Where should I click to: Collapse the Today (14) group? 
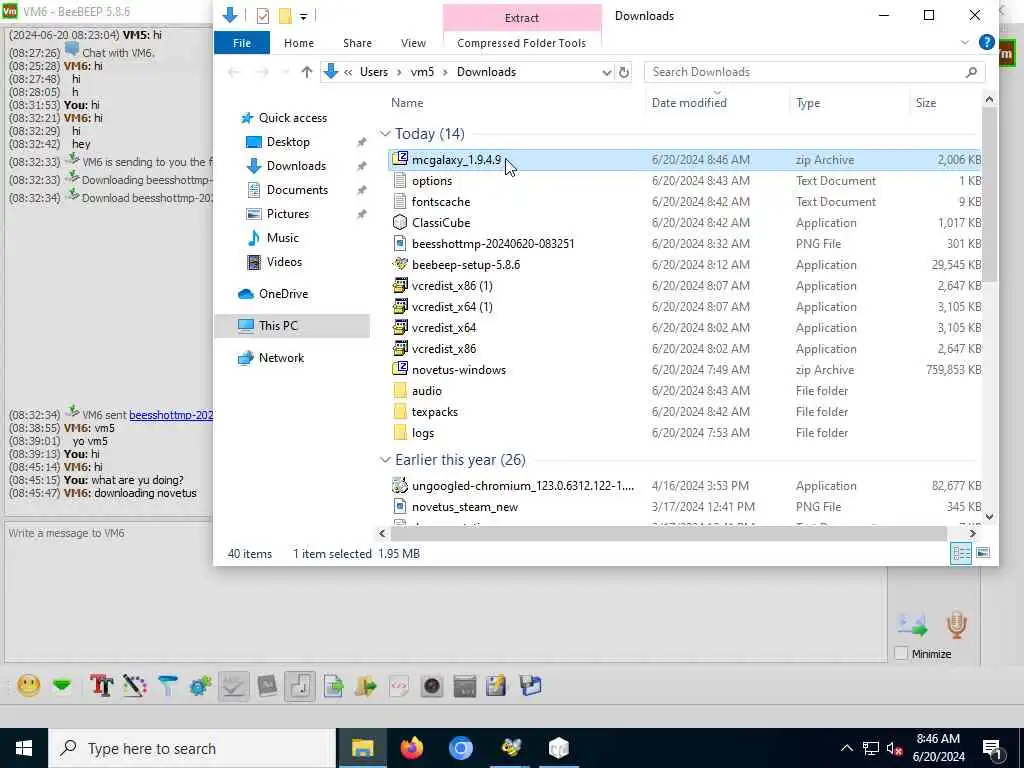385,134
